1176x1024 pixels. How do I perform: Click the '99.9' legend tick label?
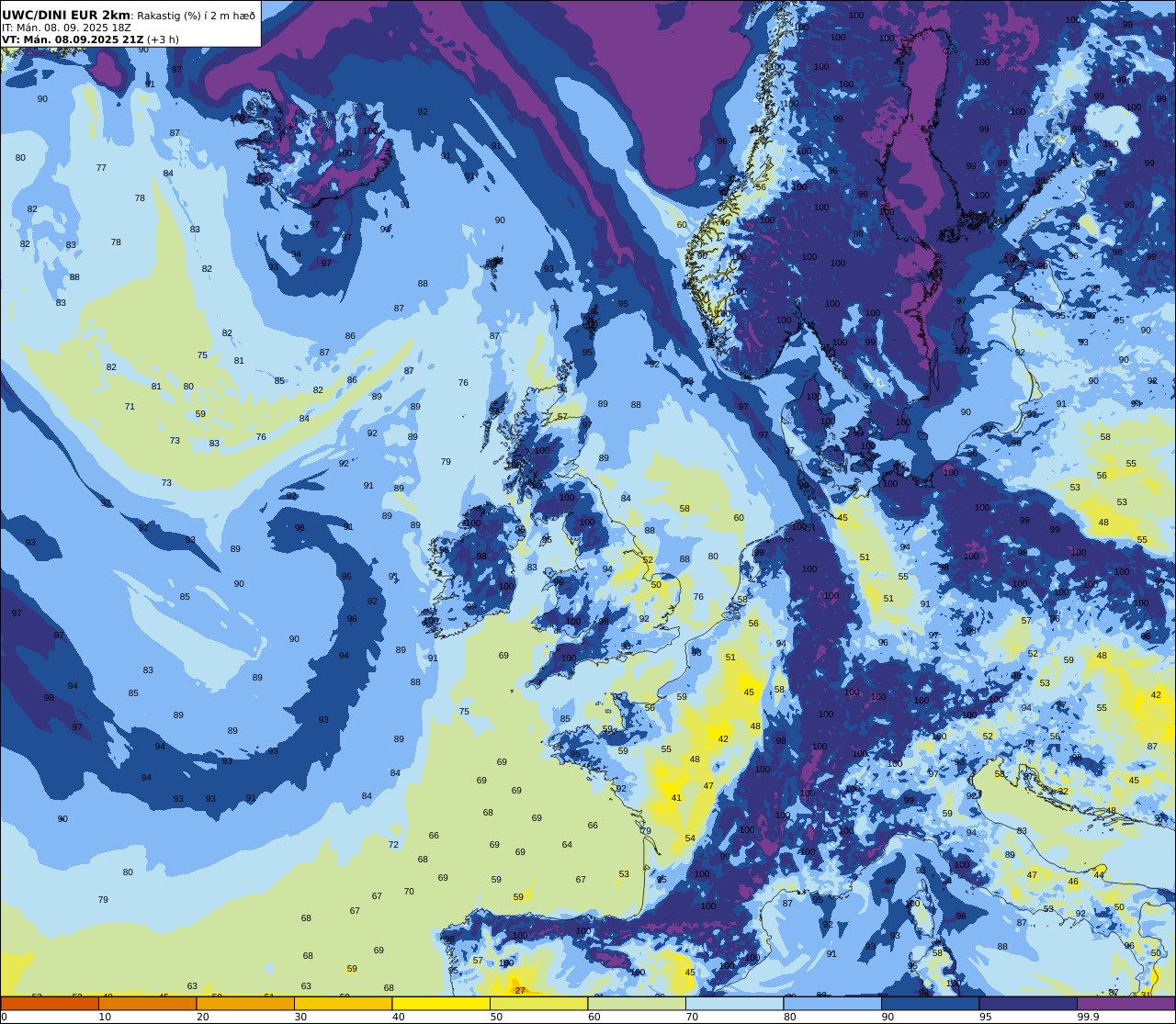tap(1089, 1017)
